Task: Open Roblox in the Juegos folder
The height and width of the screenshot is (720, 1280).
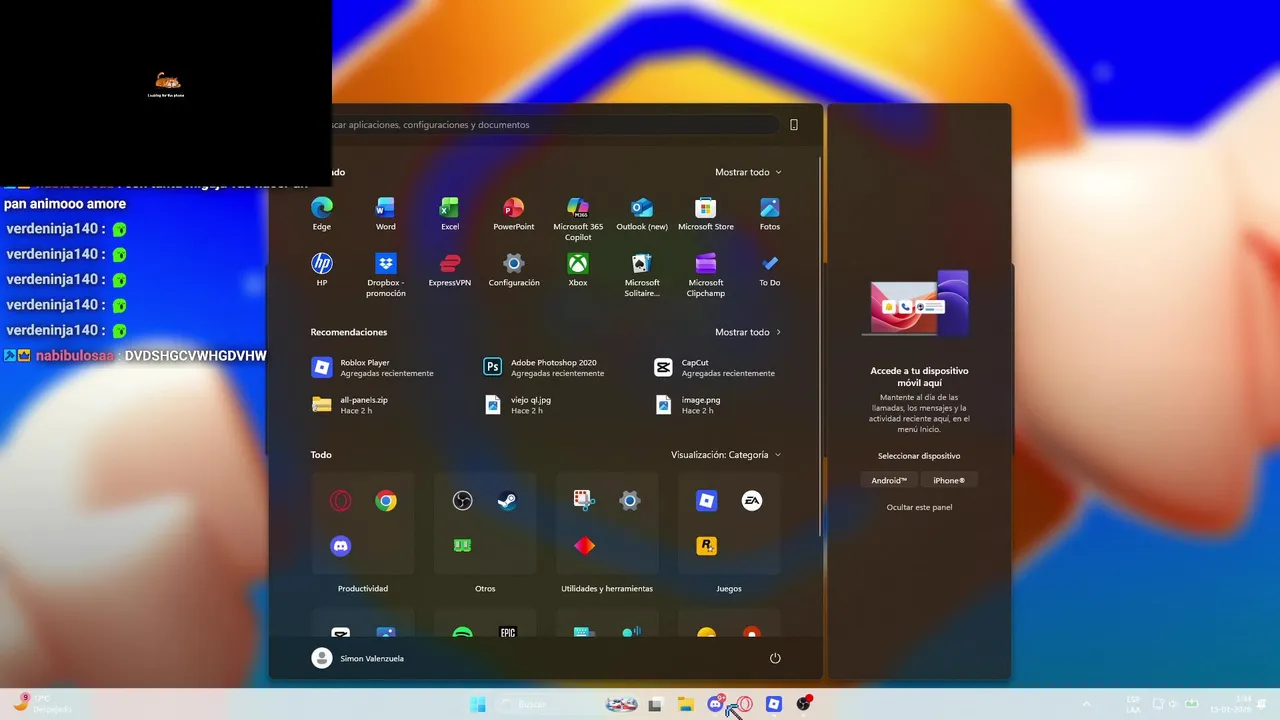Action: [706, 501]
